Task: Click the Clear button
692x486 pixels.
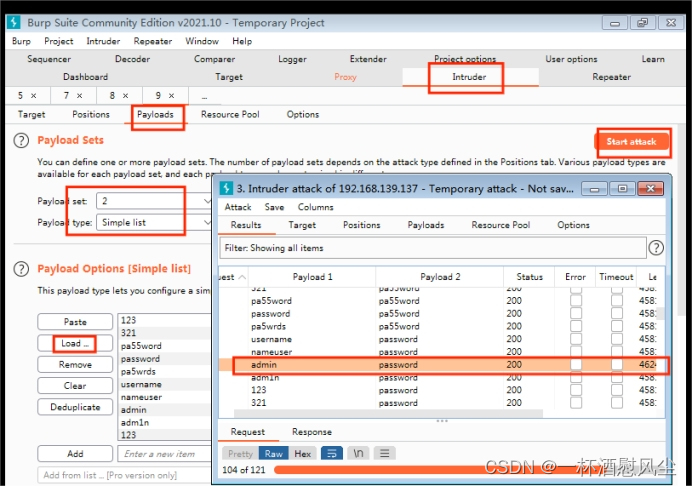Action: point(75,385)
